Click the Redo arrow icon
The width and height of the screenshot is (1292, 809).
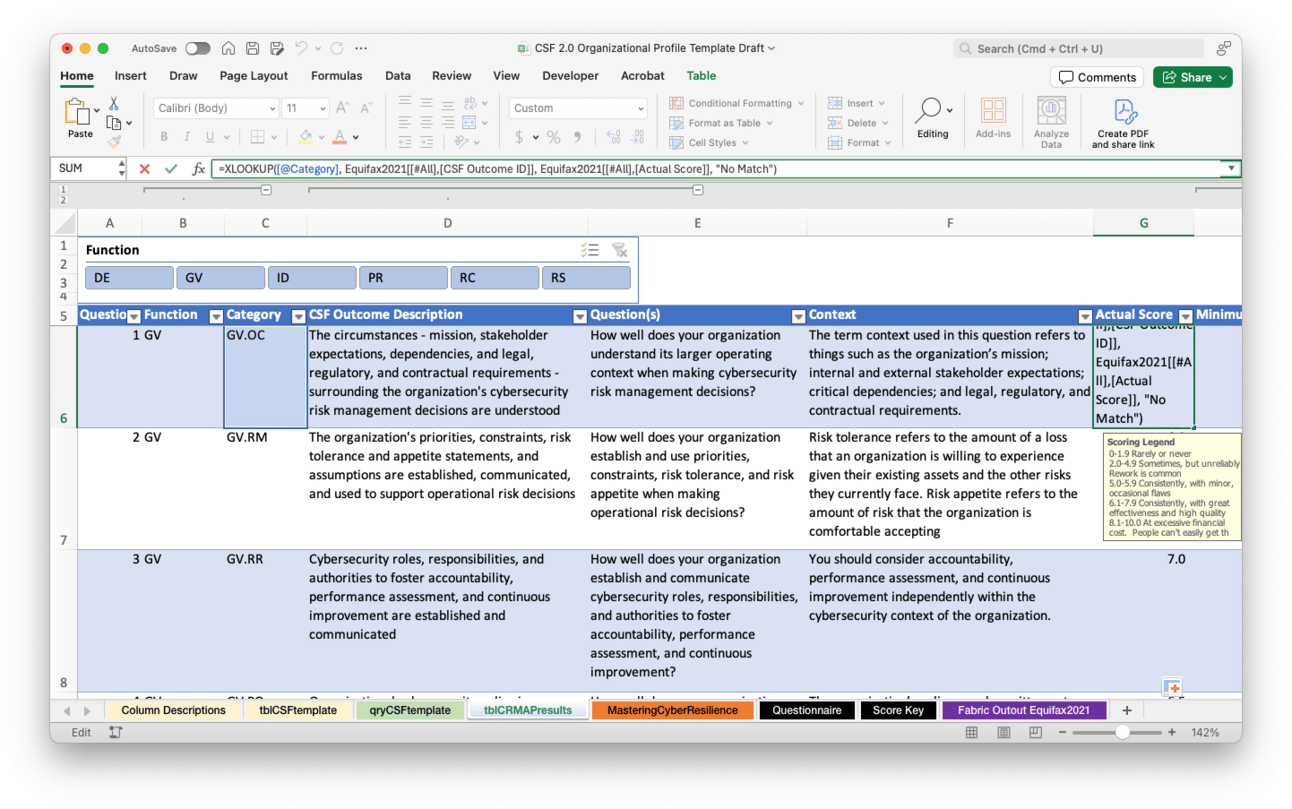pos(337,48)
